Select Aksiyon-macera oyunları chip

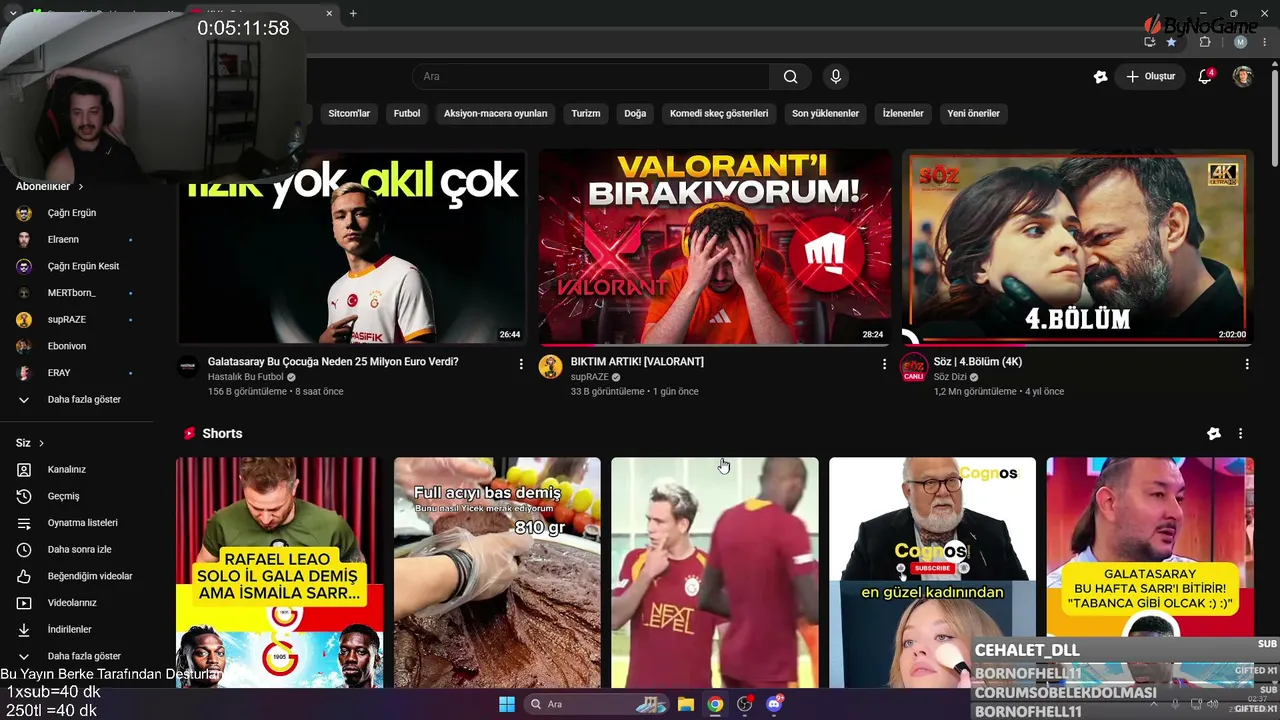click(x=495, y=114)
